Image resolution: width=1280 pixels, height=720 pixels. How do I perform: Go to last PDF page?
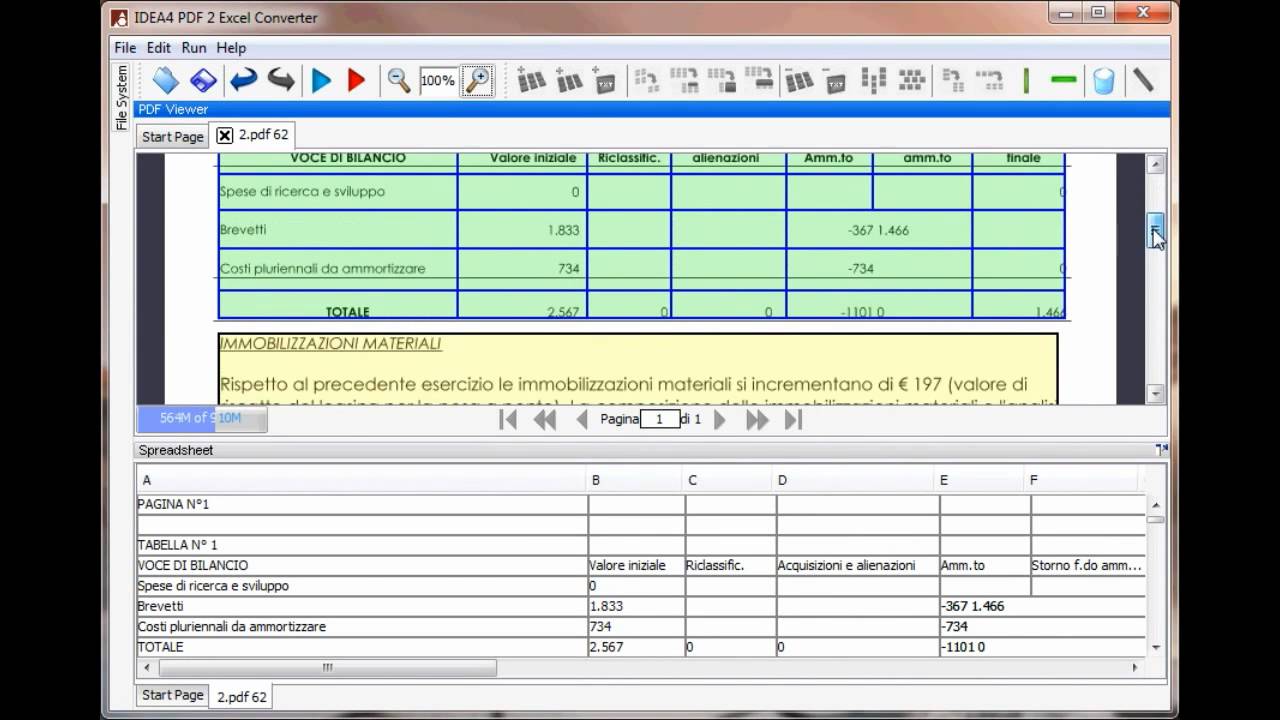coord(793,420)
